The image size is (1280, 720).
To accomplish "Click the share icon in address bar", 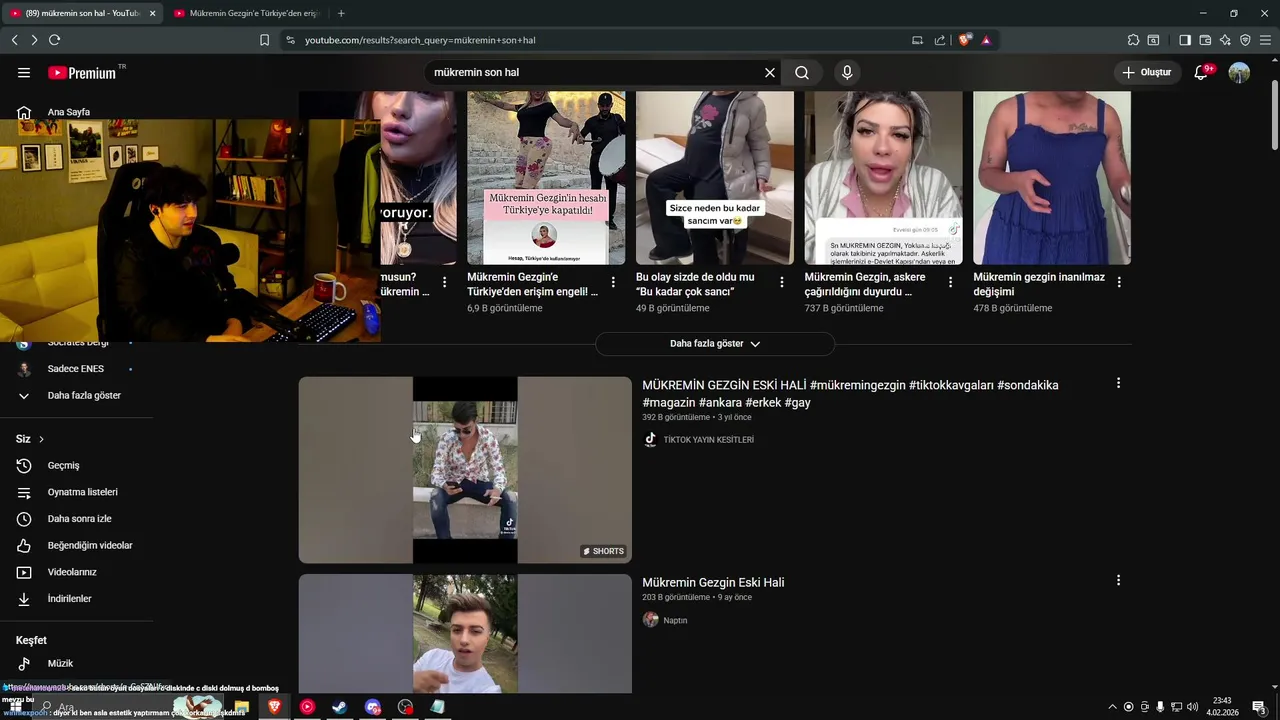I will (x=940, y=40).
